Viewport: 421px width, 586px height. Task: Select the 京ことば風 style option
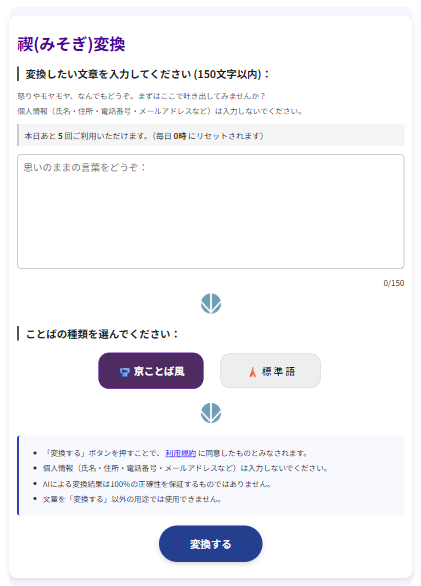(x=151, y=371)
